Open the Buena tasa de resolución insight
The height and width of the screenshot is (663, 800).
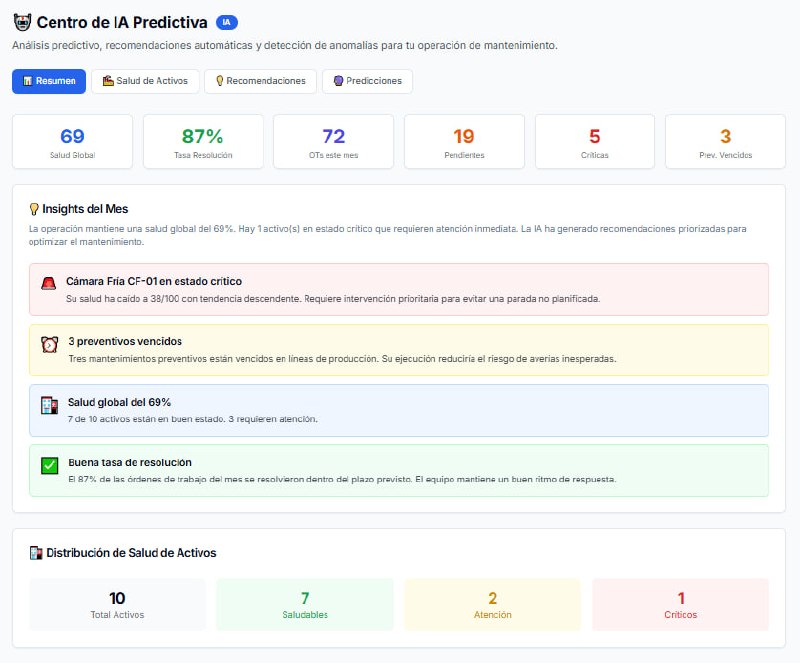(x=399, y=471)
